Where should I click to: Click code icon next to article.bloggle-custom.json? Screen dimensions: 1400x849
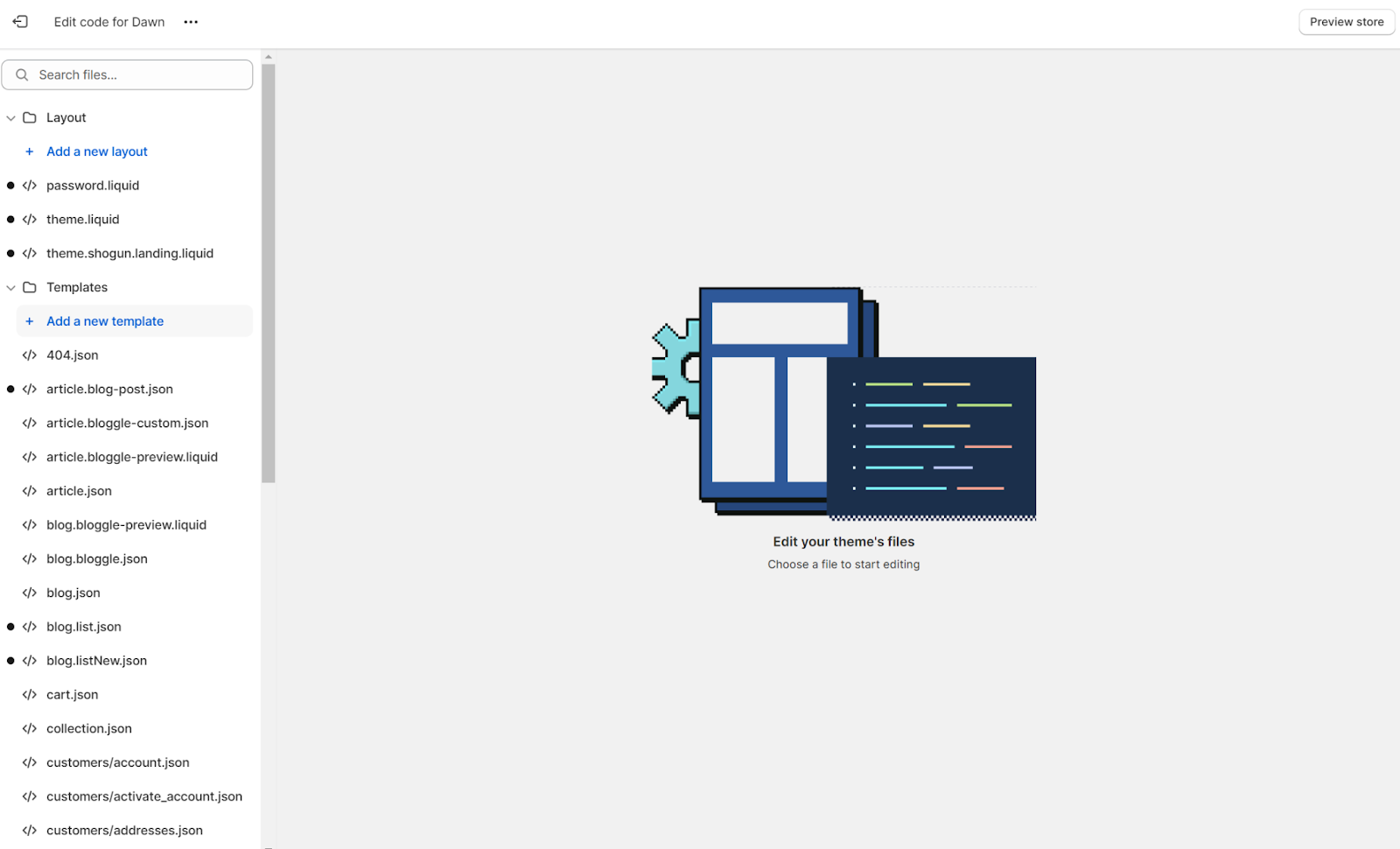pyautogui.click(x=30, y=424)
